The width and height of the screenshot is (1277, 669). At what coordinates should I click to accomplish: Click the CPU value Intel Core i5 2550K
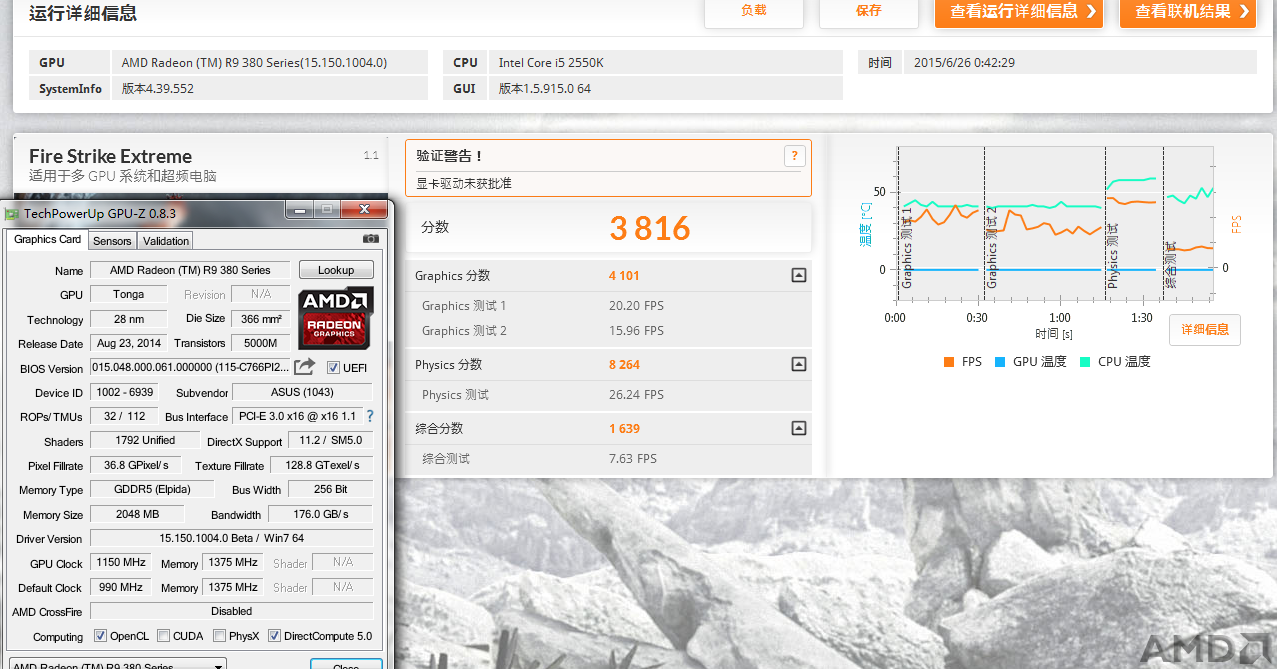pos(551,62)
